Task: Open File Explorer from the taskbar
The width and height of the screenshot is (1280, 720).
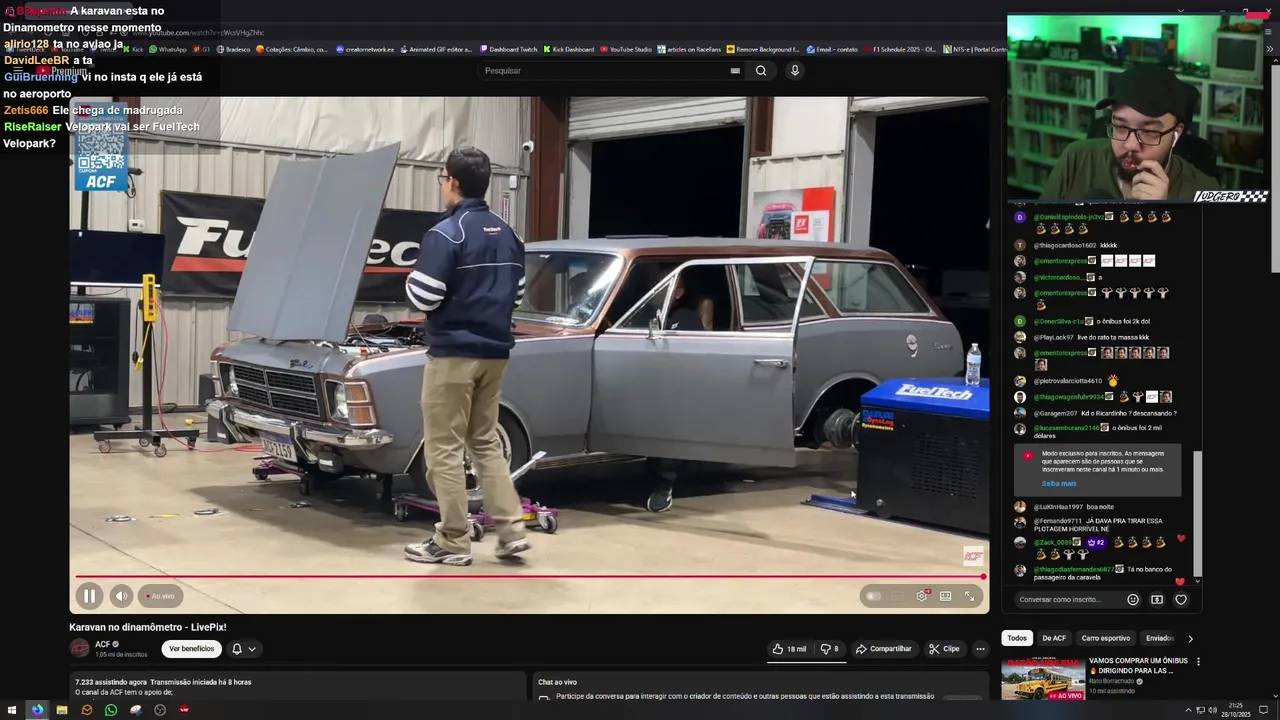Action: tap(62, 710)
